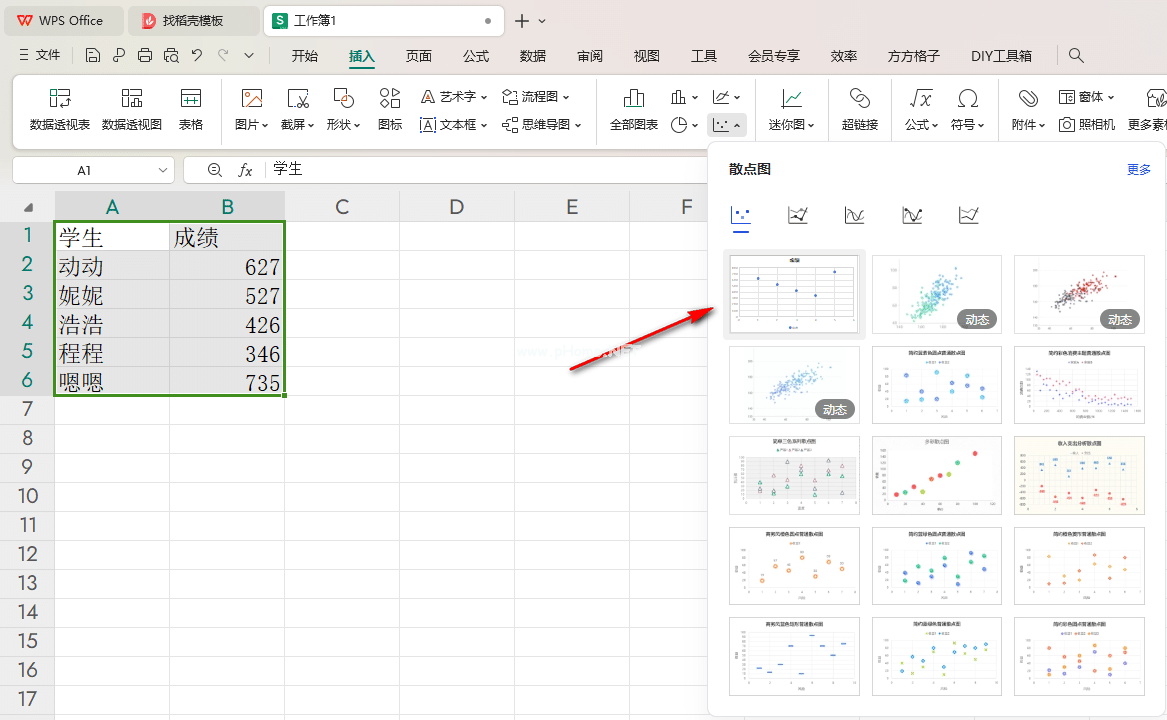Click the 更多 link in scatter panel
The width and height of the screenshot is (1167, 720).
click(x=1139, y=170)
